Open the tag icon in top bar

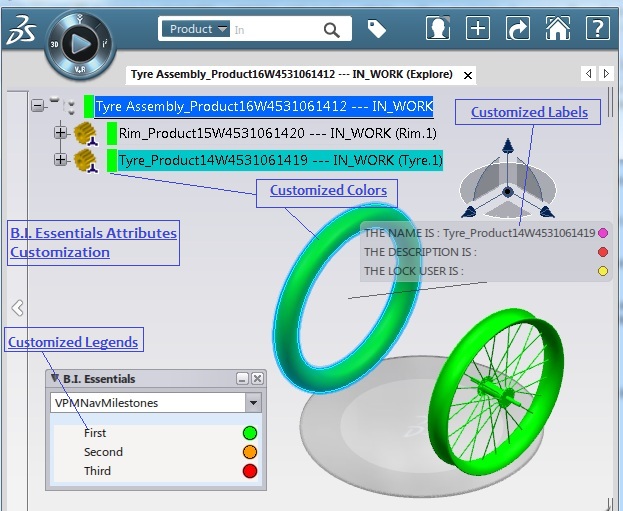376,29
